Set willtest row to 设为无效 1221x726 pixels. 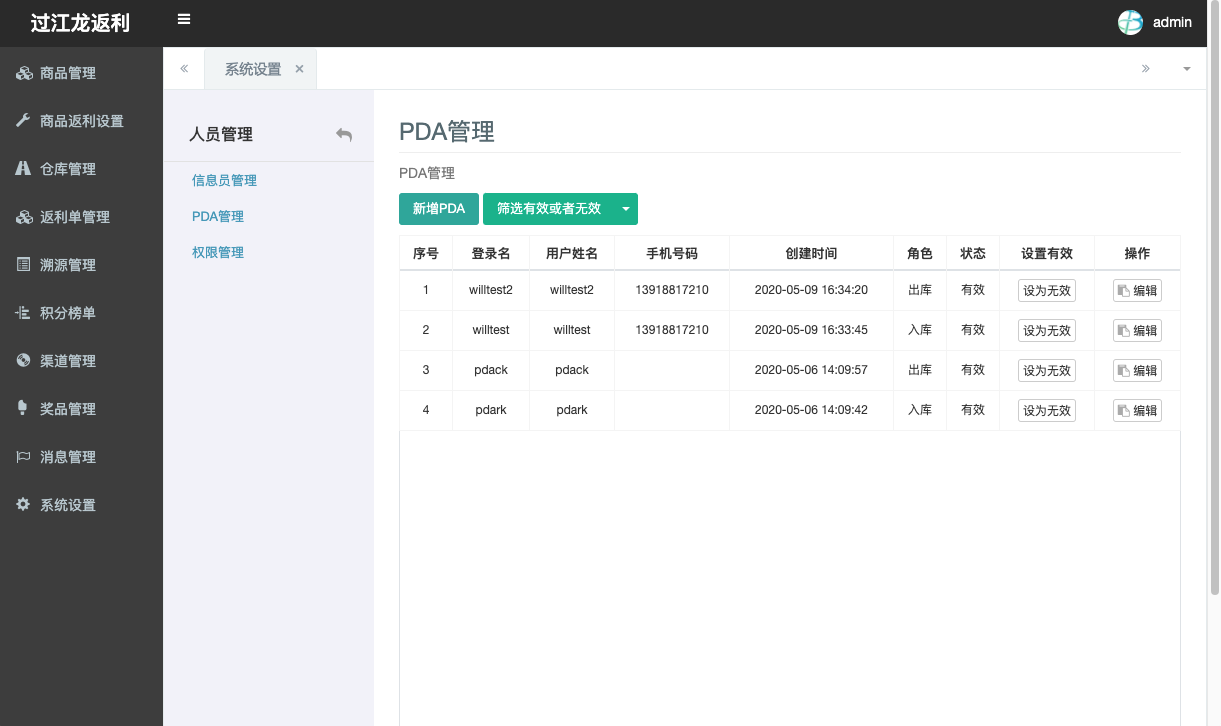(1047, 331)
